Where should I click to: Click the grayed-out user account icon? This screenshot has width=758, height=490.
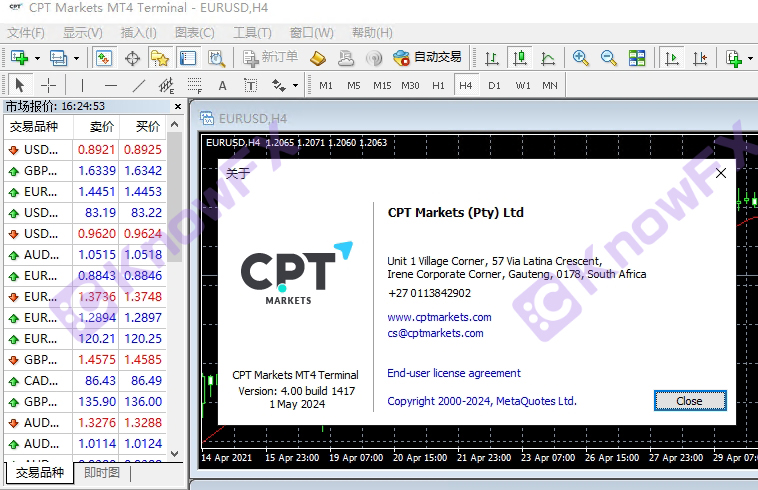point(346,58)
